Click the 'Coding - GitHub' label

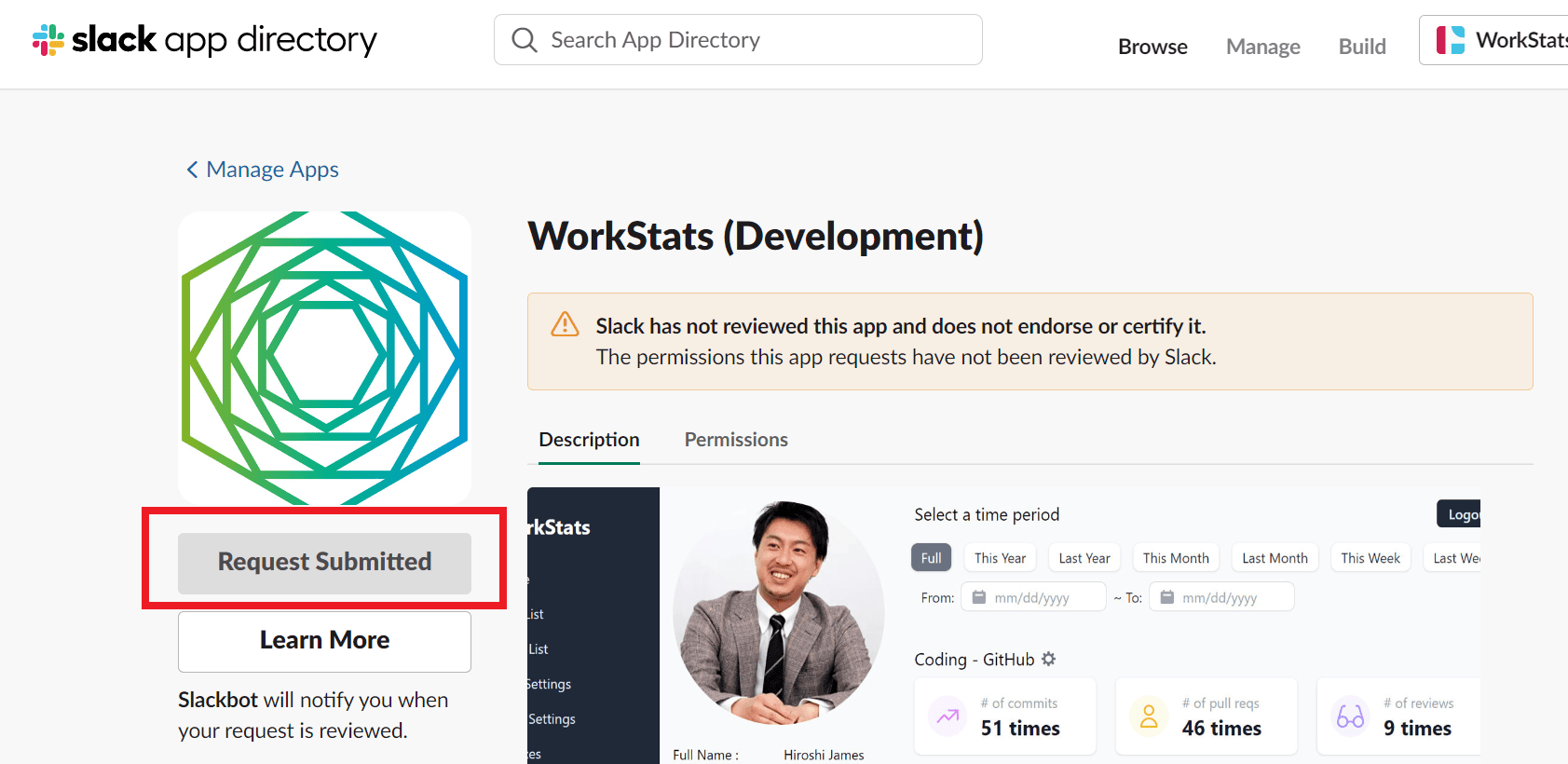pos(975,660)
